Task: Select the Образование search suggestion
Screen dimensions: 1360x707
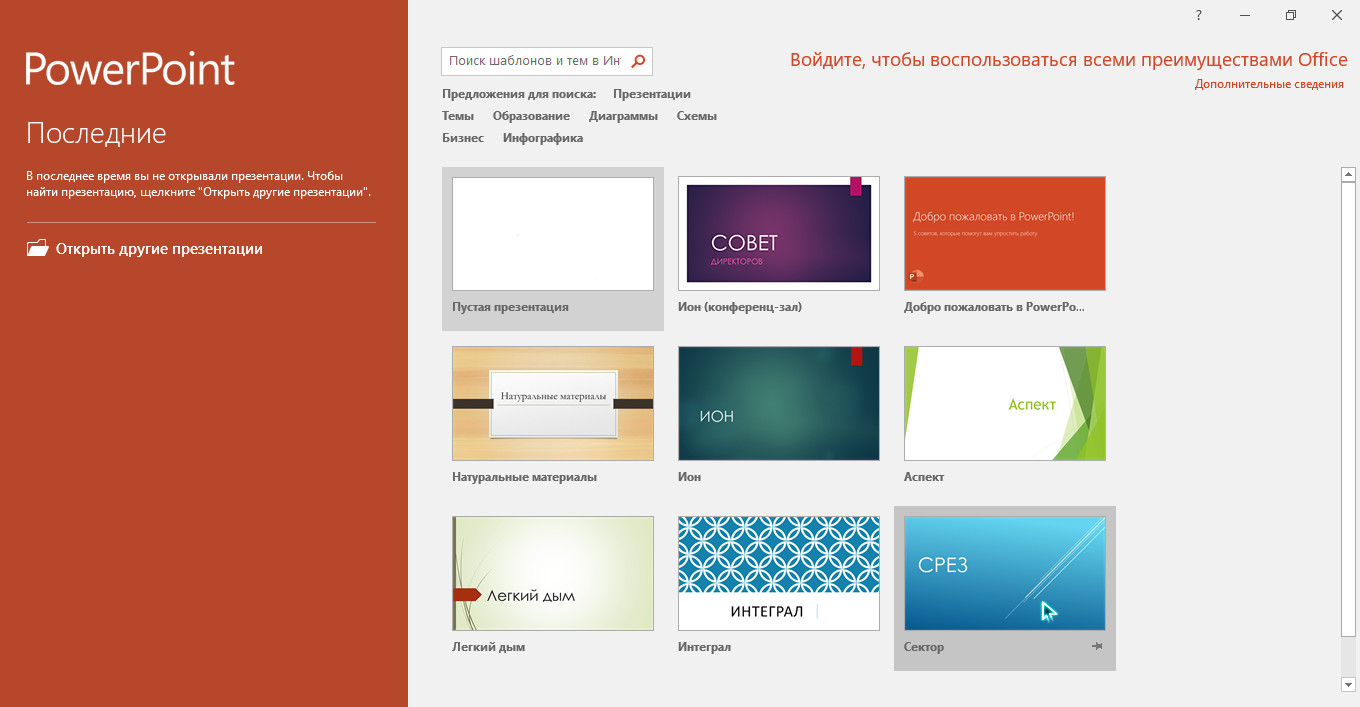Action: [x=531, y=116]
